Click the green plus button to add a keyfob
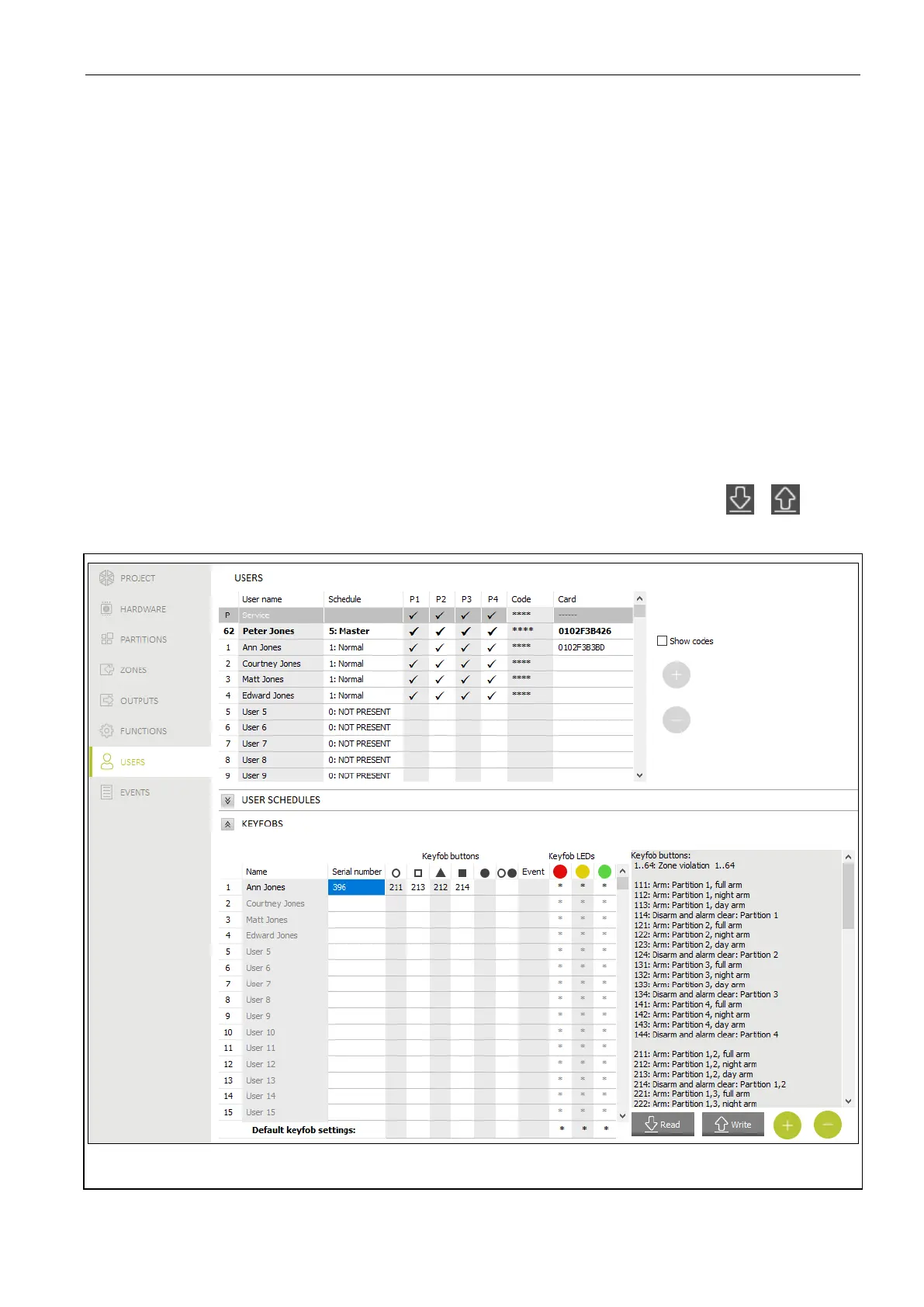This screenshot has height=1307, width=924. point(787,1125)
